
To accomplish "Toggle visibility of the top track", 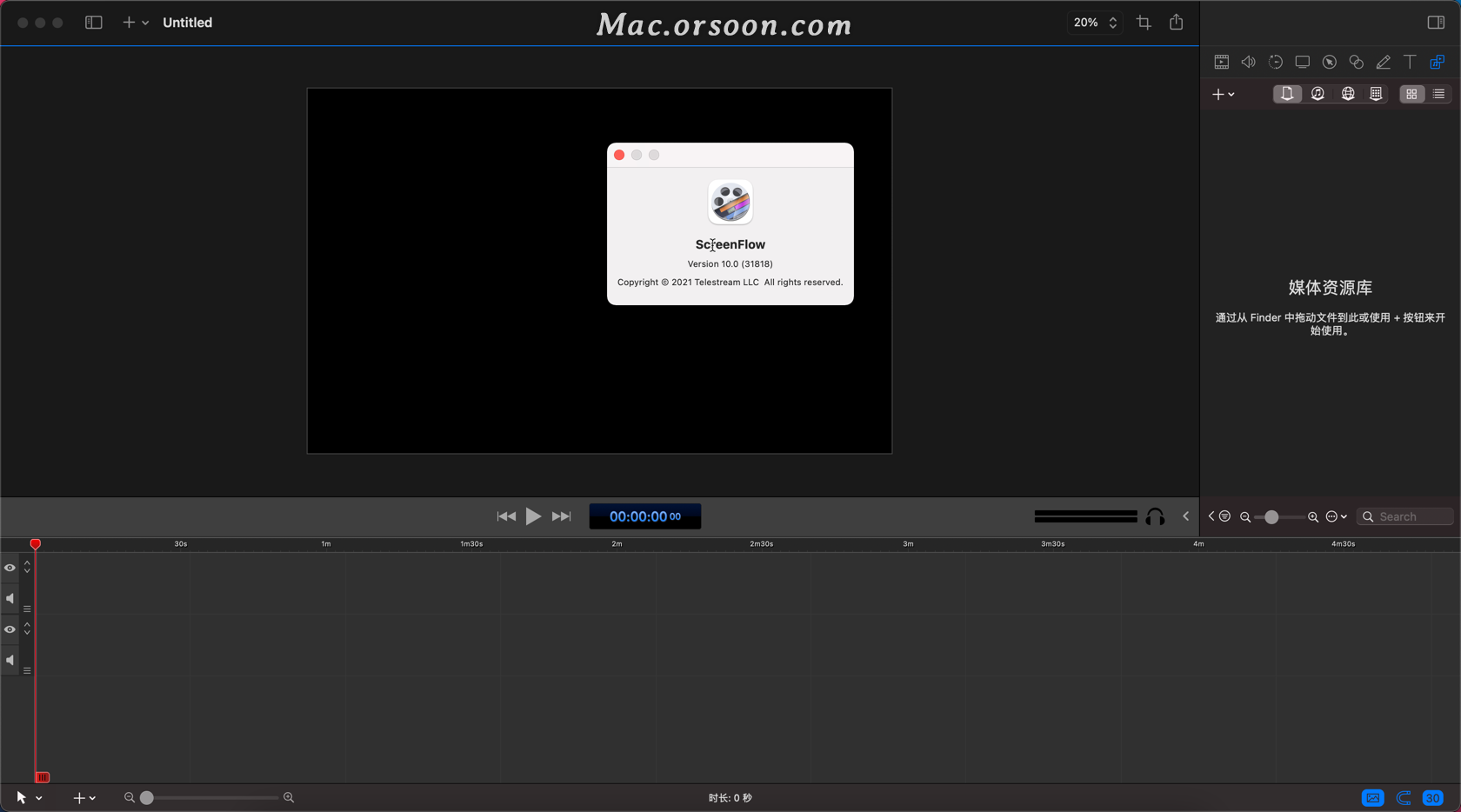I will point(10,568).
